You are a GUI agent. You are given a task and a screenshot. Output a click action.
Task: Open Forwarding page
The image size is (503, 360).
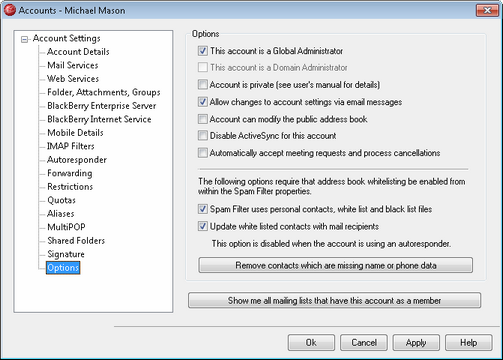[70, 173]
